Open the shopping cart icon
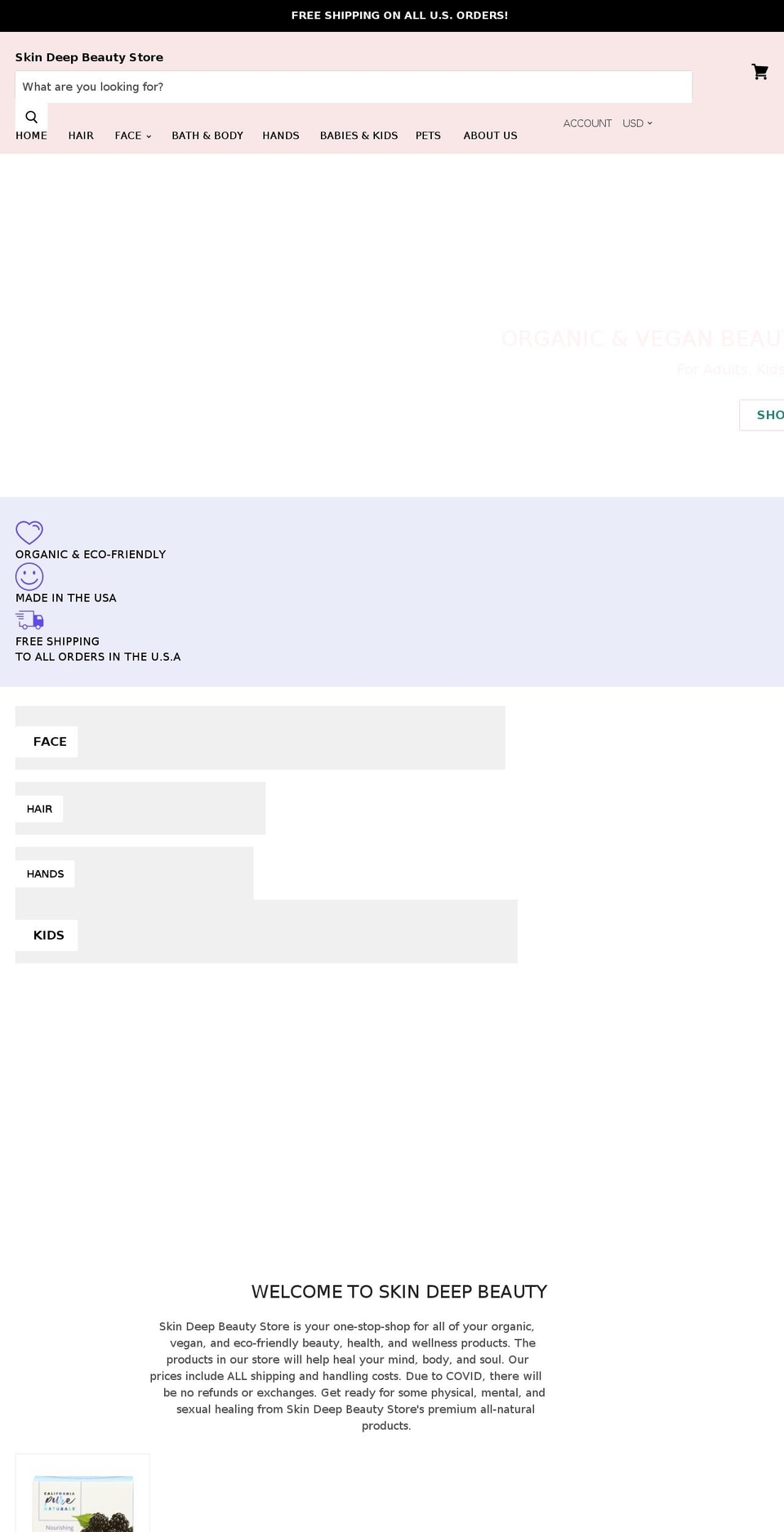 point(759,72)
